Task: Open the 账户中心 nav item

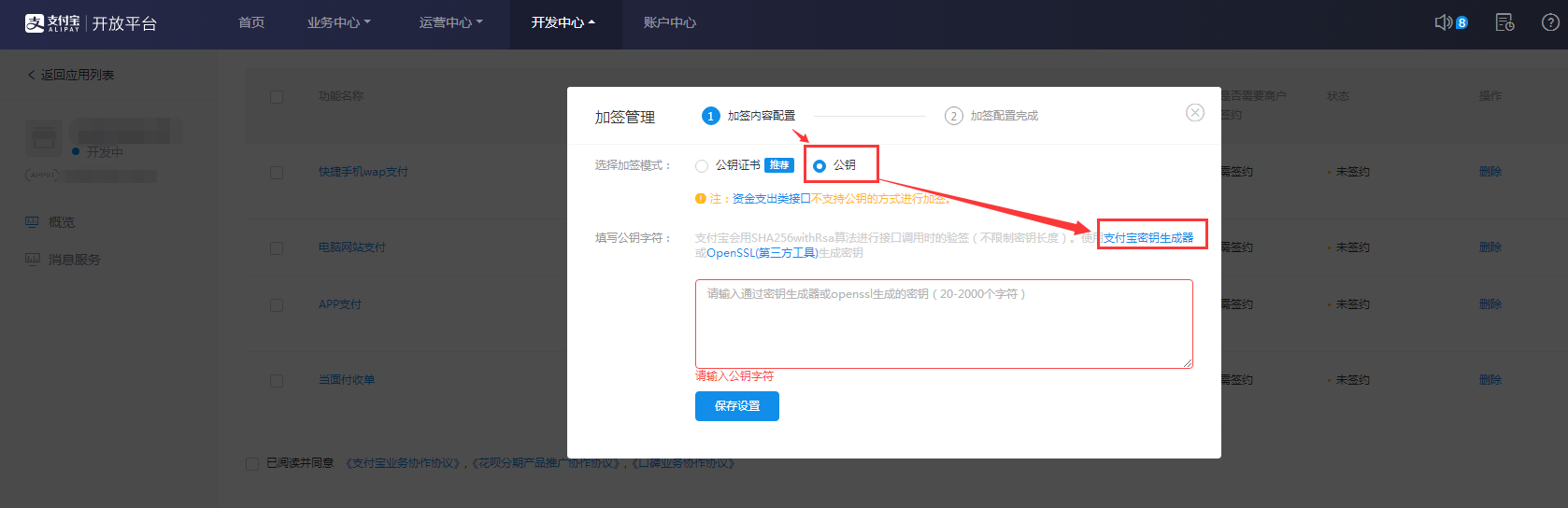Action: coord(670,22)
